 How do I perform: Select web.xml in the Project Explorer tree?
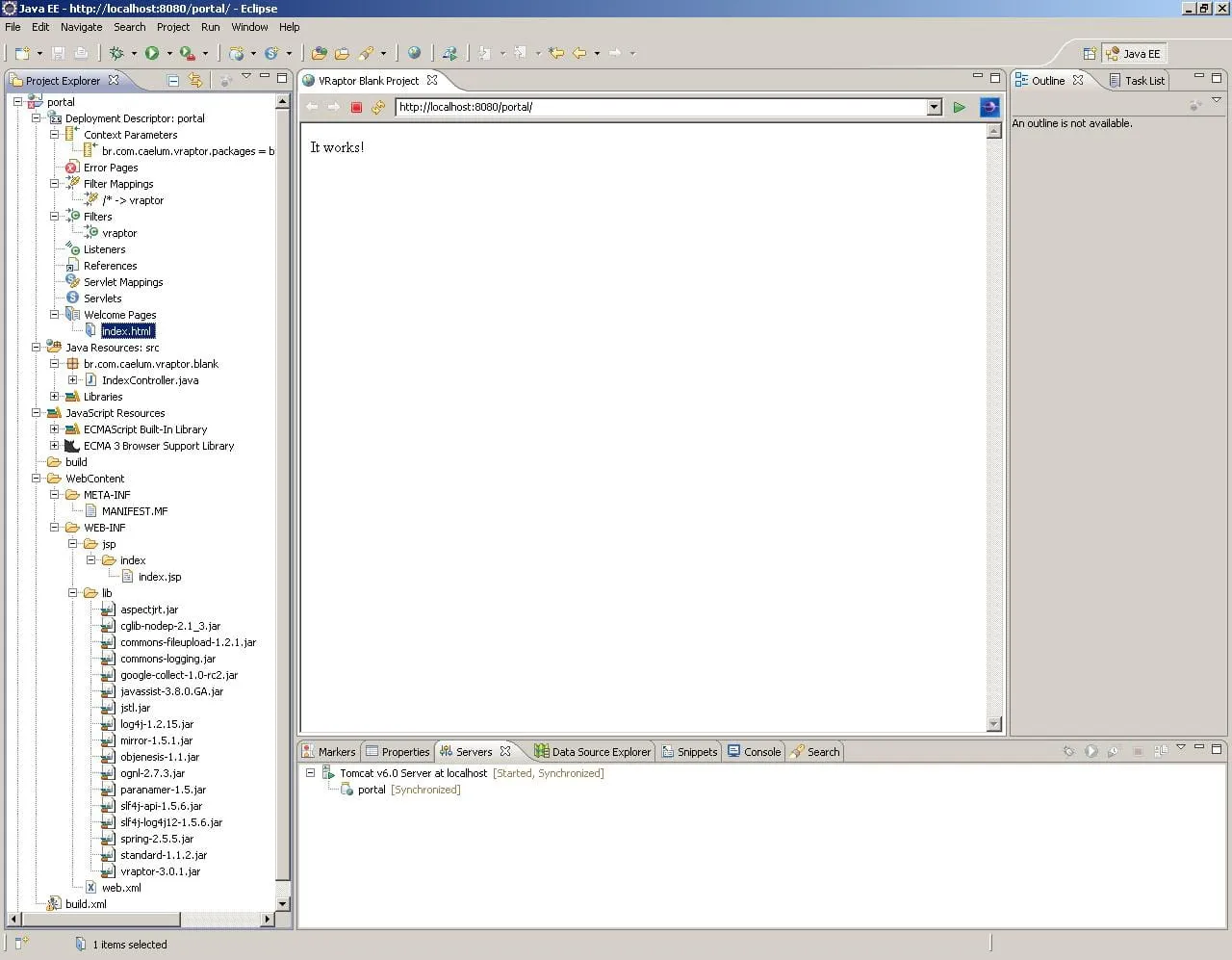tap(121, 888)
